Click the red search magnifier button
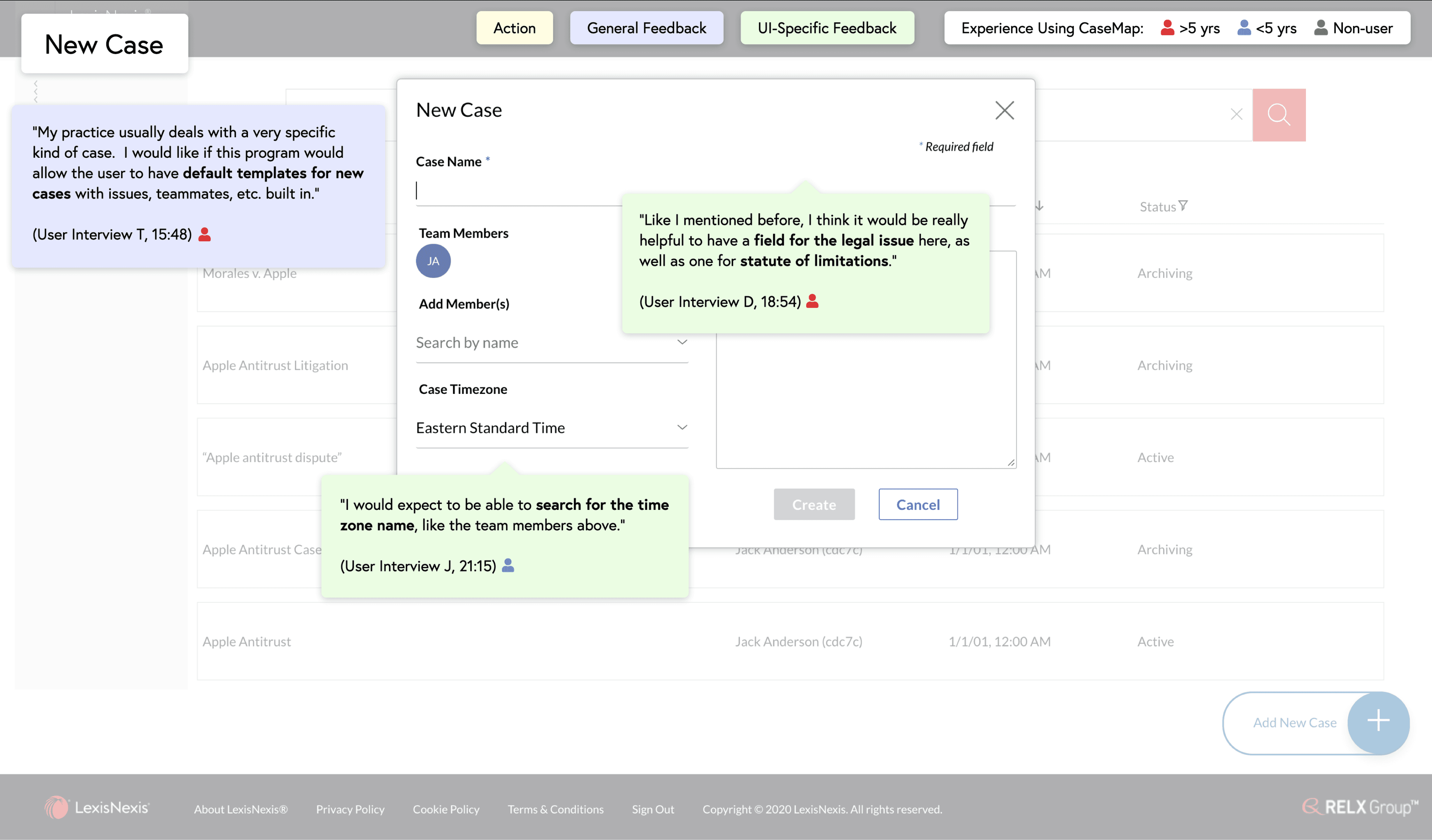The image size is (1432, 840). point(1278,114)
